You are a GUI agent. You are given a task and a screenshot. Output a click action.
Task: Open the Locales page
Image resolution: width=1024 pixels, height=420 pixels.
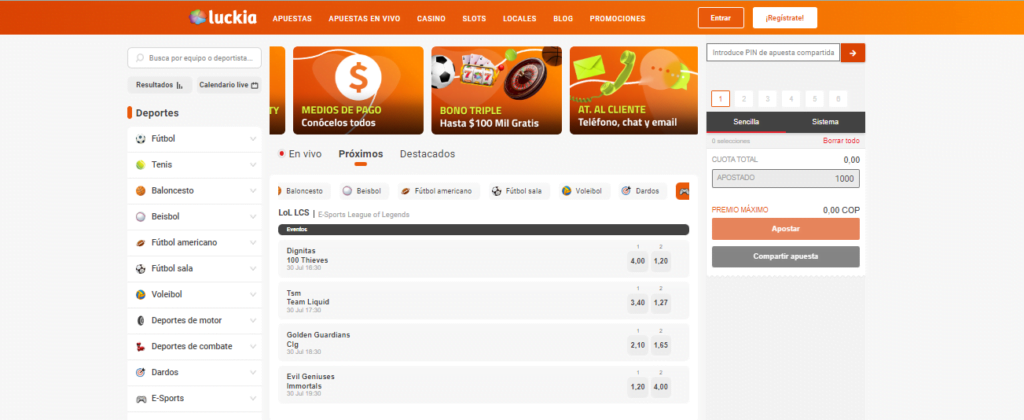tap(520, 19)
